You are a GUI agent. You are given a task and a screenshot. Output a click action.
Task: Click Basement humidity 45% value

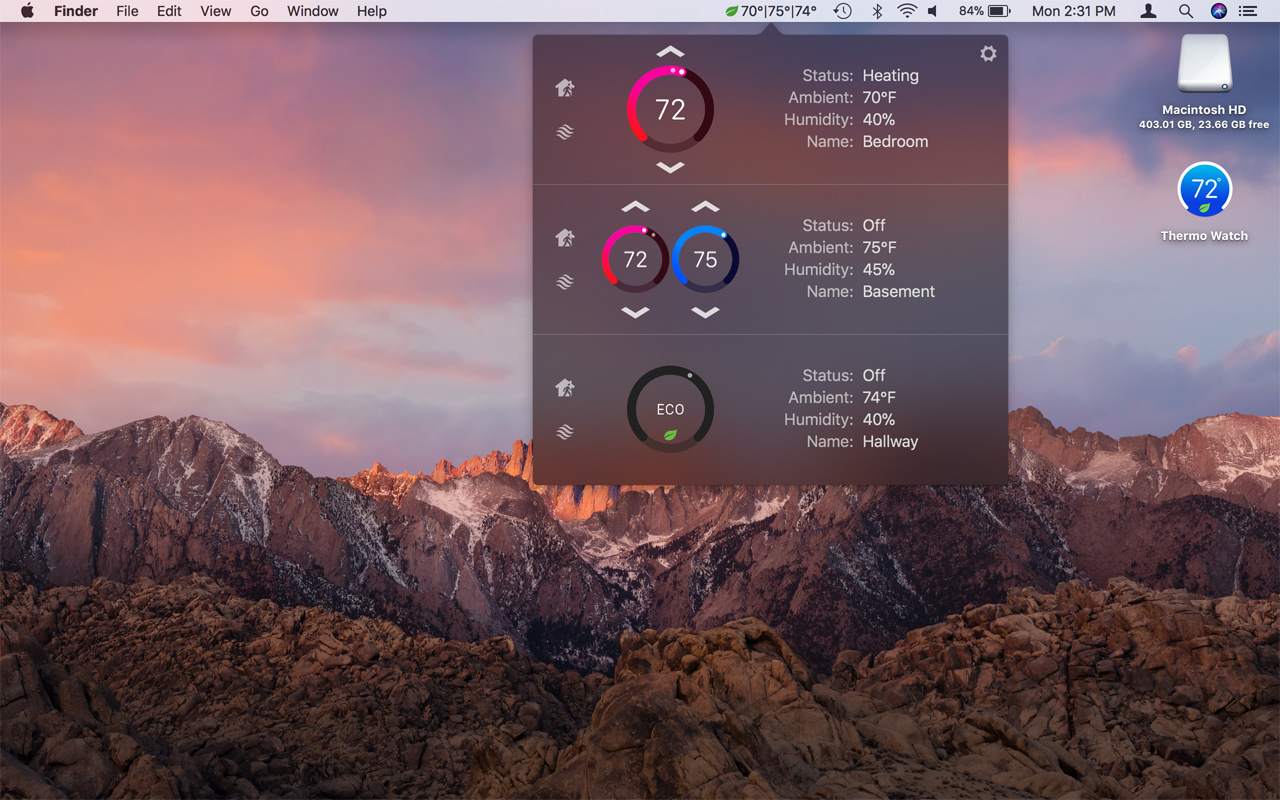tap(878, 269)
